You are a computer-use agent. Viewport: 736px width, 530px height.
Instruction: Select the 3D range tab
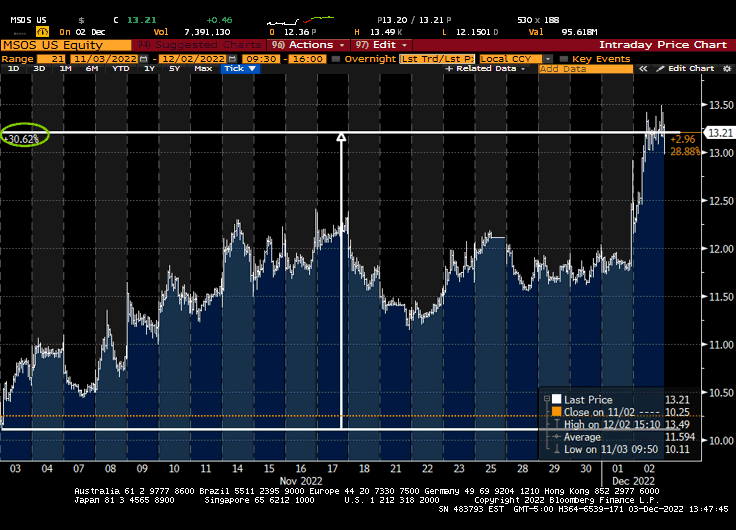[39, 69]
